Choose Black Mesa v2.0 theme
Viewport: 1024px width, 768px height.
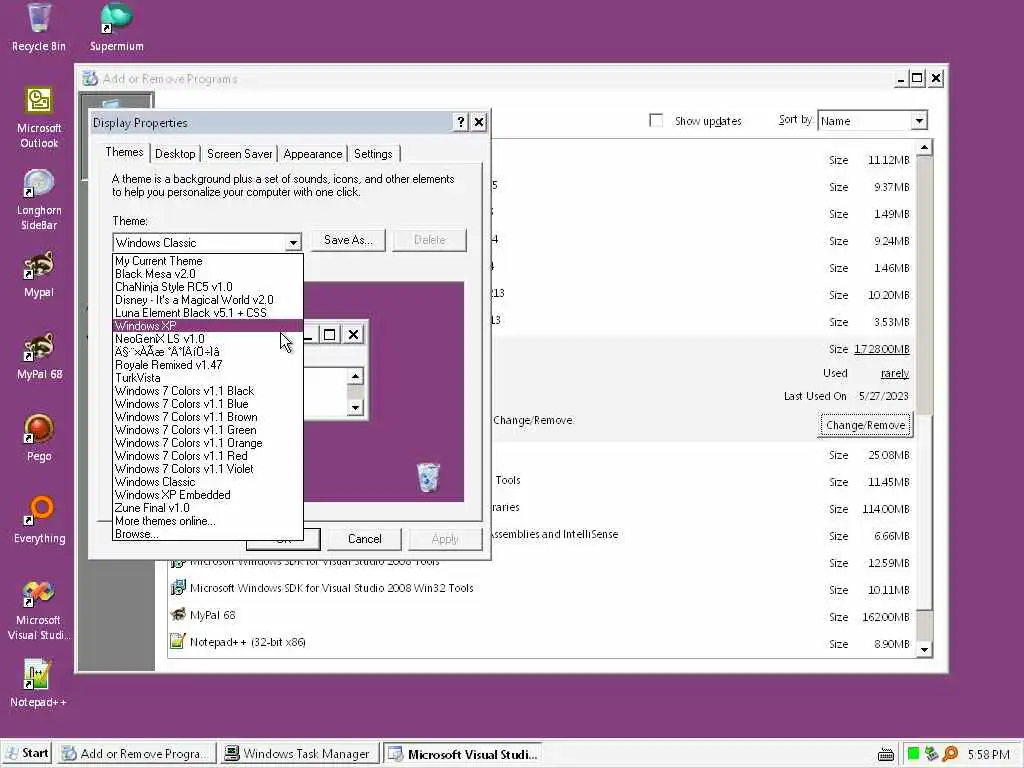(x=208, y=274)
